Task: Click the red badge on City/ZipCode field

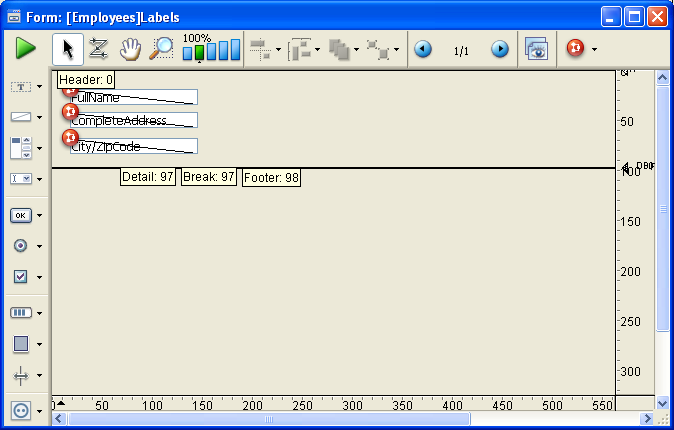Action: pyautogui.click(x=70, y=138)
